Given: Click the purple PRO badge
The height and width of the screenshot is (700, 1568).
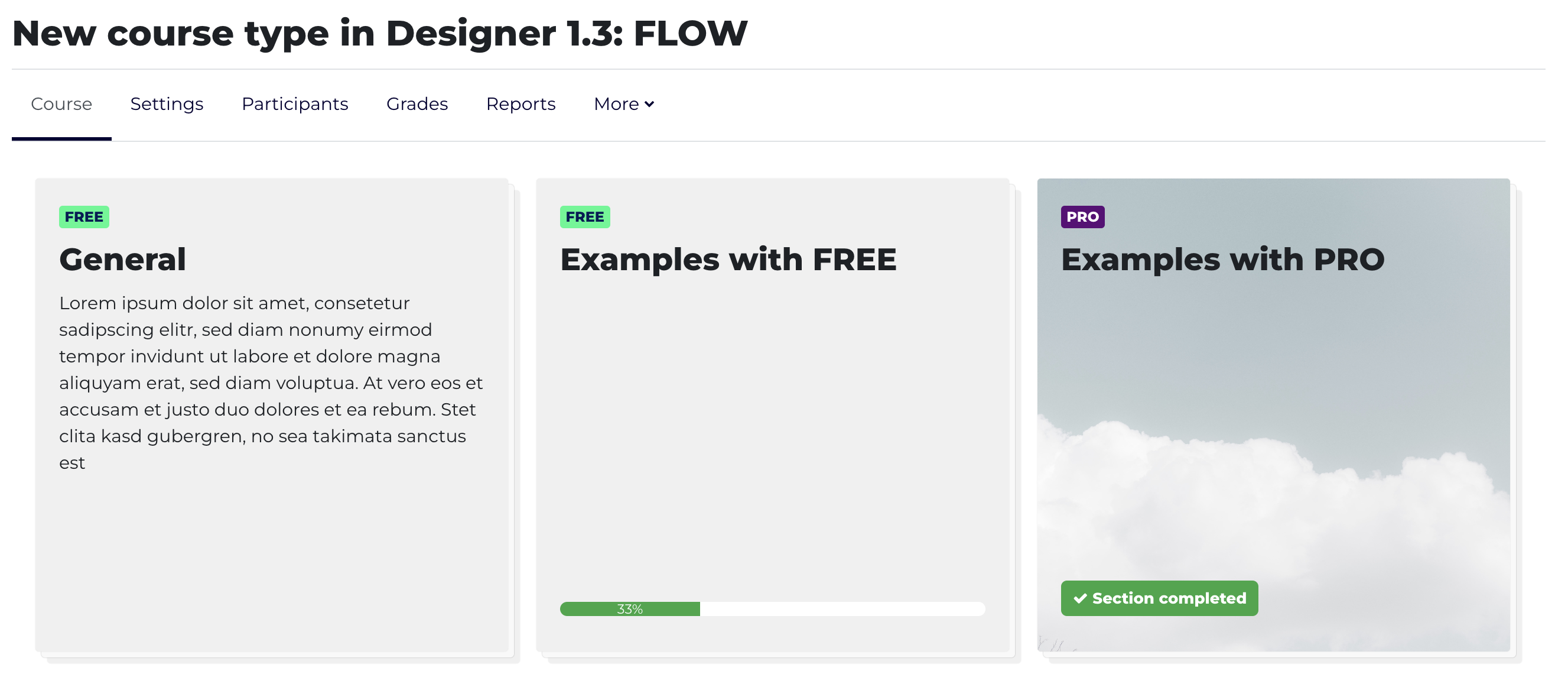Looking at the screenshot, I should pos(1082,217).
